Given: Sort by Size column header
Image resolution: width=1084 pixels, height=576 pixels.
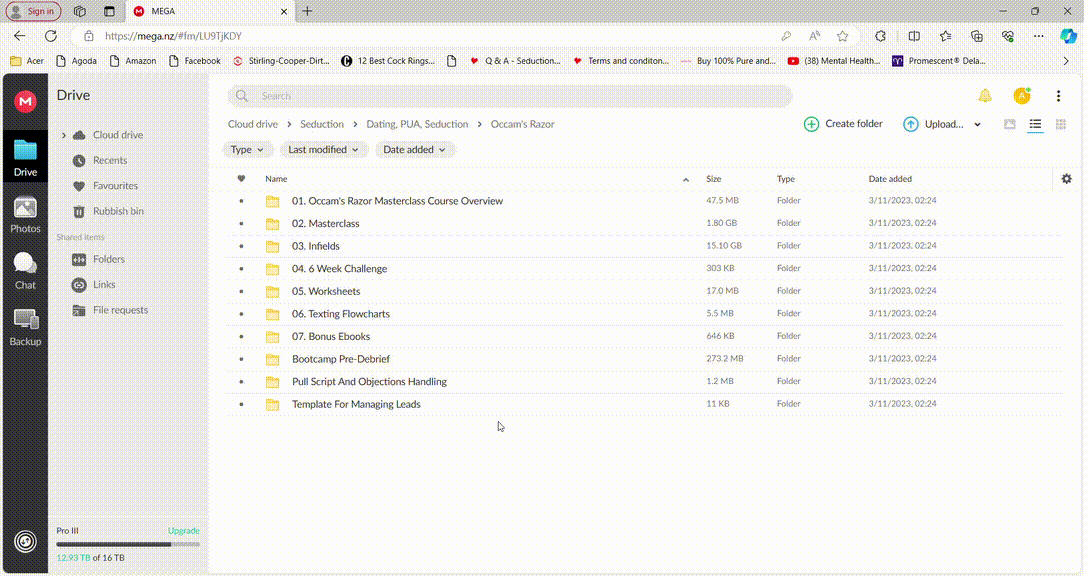Looking at the screenshot, I should [713, 179].
